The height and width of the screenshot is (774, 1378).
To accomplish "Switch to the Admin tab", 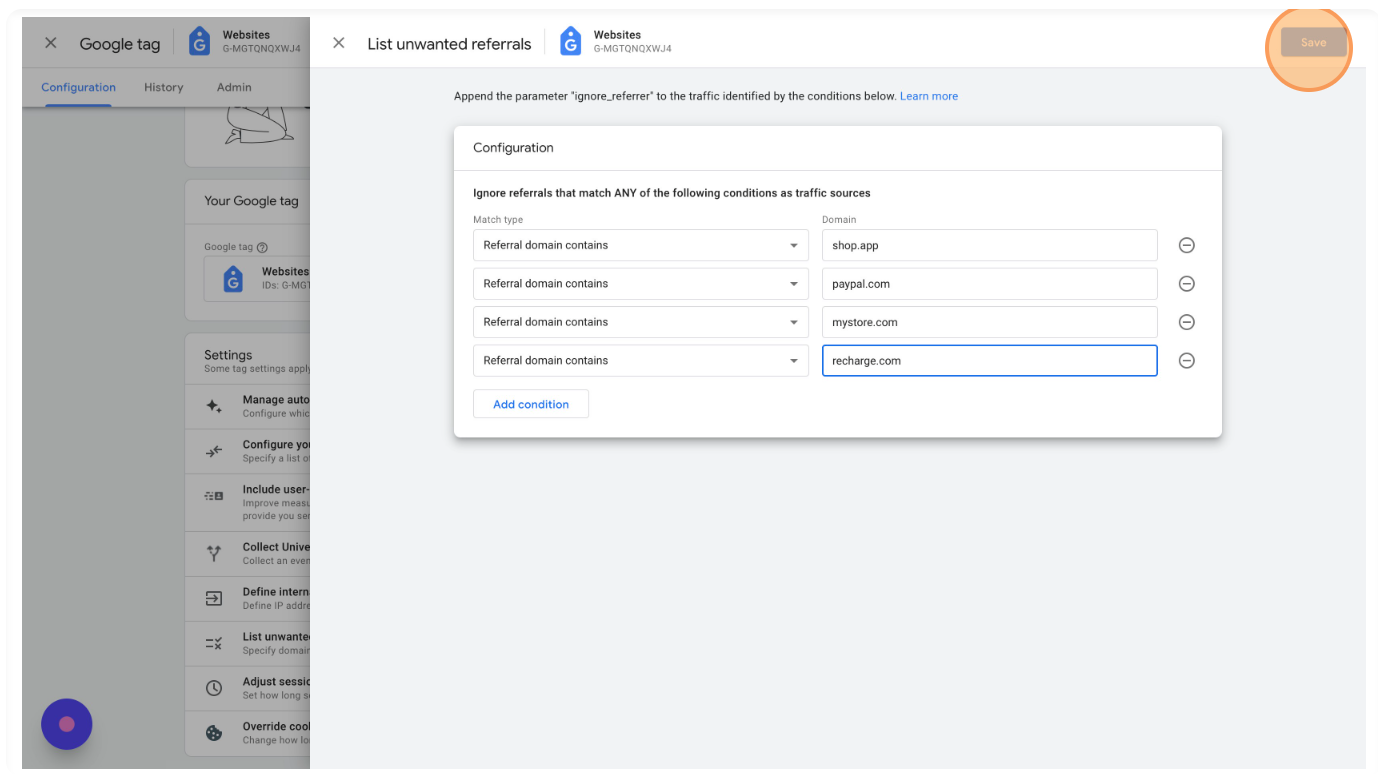I will (234, 87).
